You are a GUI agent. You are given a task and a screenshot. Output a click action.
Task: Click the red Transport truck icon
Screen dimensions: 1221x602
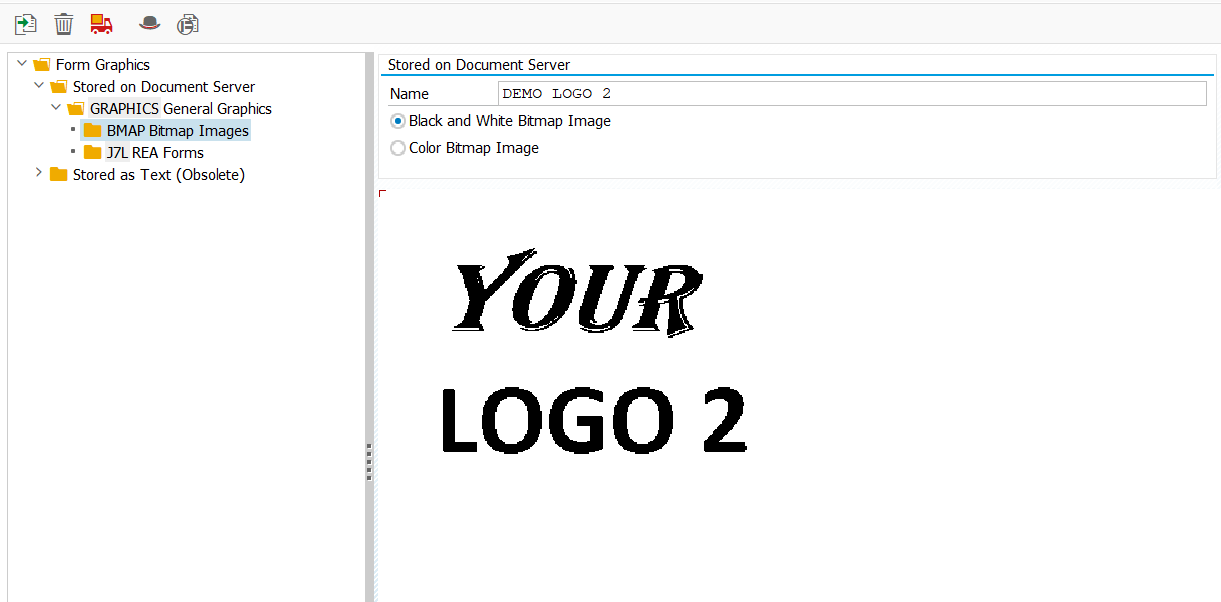101,23
